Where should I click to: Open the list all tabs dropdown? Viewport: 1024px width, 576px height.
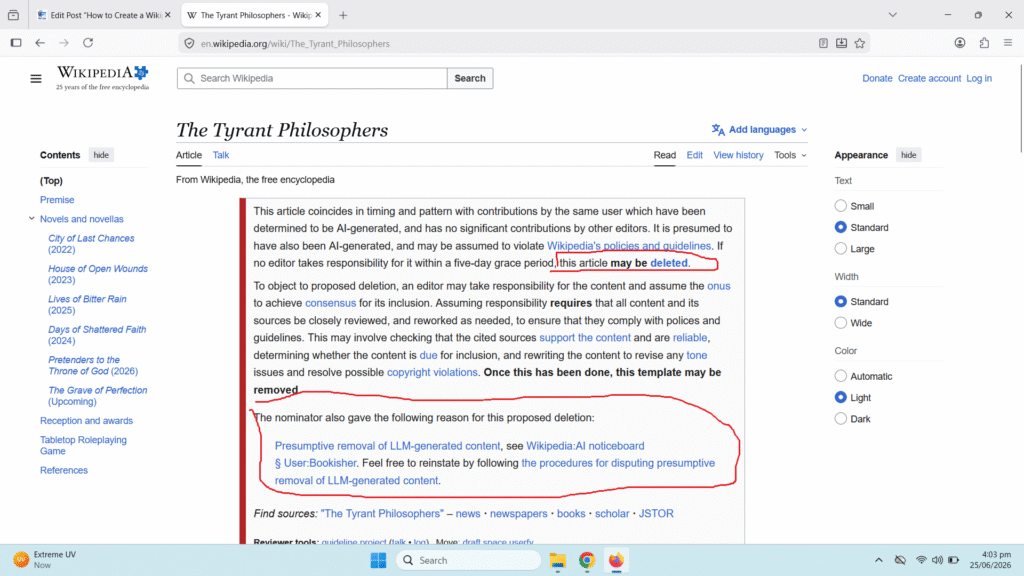[x=892, y=14]
